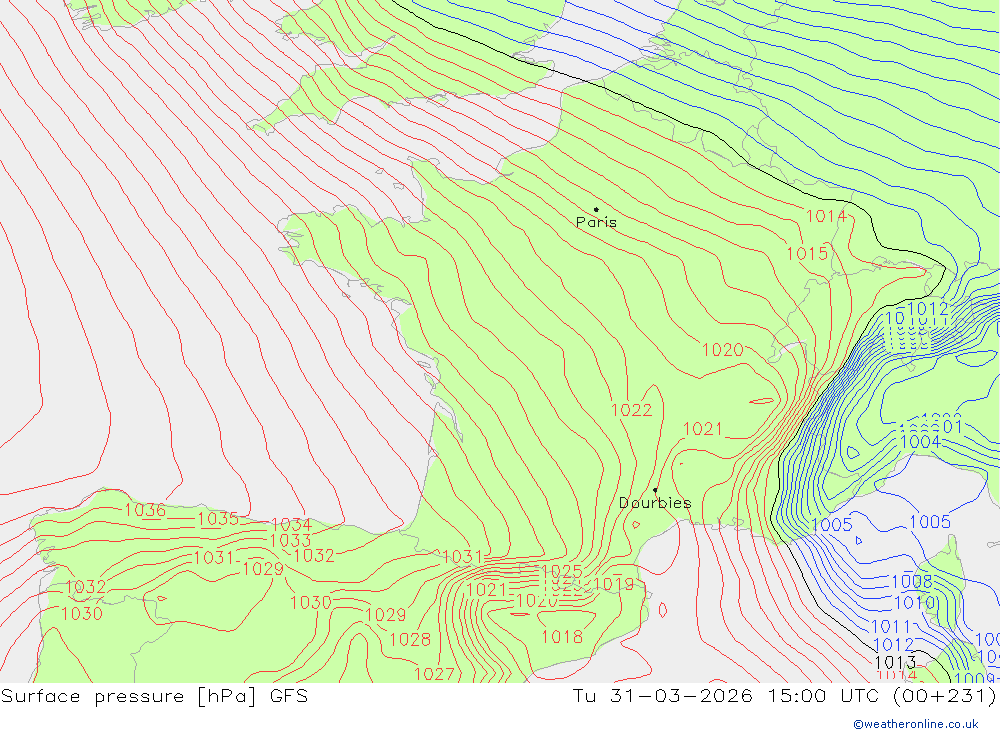Screen dimensions: 1000x733
Task: Click the 1027 isobar label
Action: click(434, 674)
